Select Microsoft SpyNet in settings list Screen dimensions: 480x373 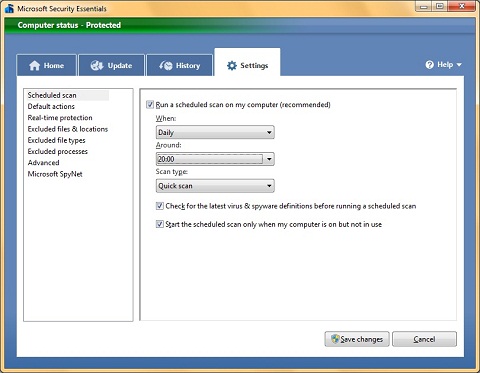tap(55, 174)
